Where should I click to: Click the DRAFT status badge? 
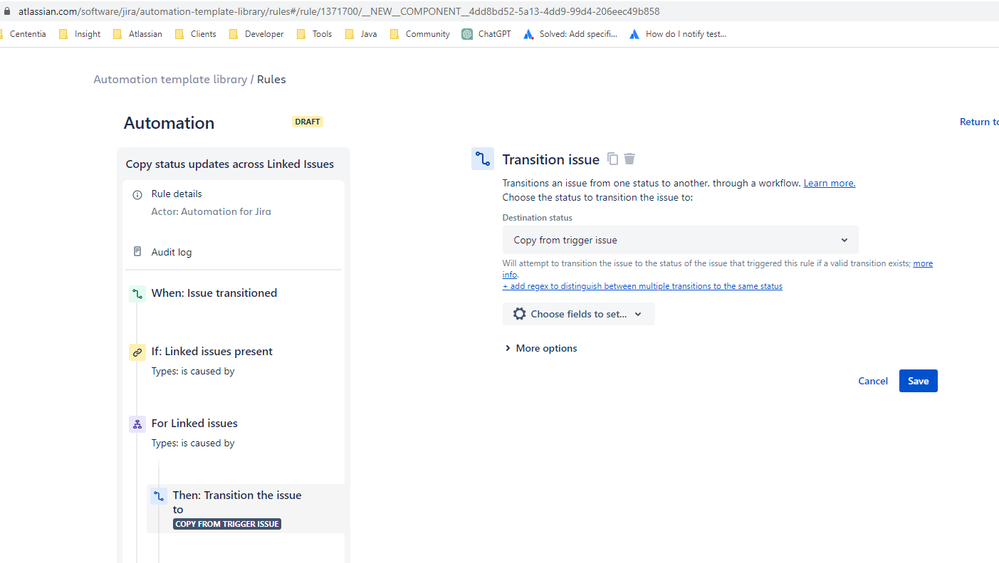tap(307, 122)
